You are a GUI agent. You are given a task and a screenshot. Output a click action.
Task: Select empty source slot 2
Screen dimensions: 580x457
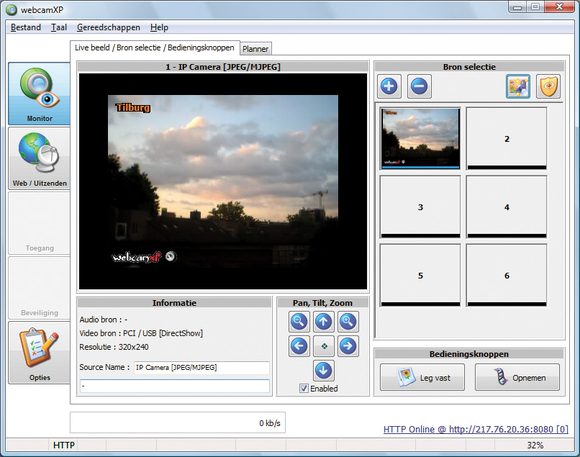[x=506, y=138]
